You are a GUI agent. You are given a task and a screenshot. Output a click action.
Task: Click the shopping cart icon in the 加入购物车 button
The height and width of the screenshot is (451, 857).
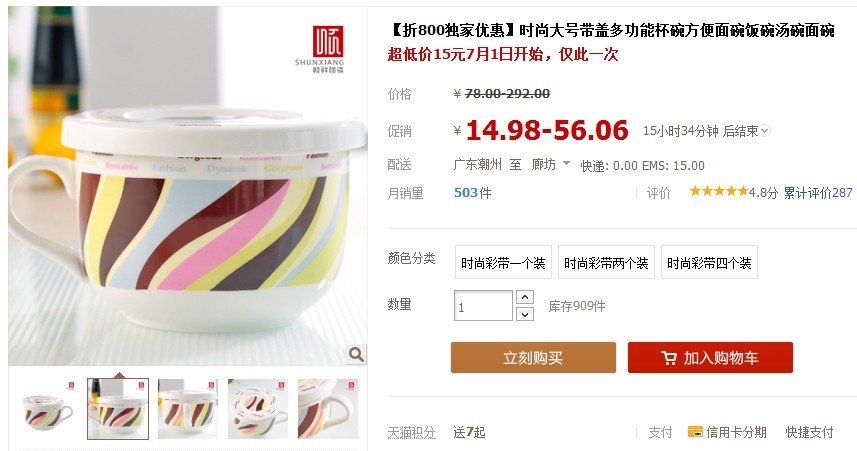point(668,358)
